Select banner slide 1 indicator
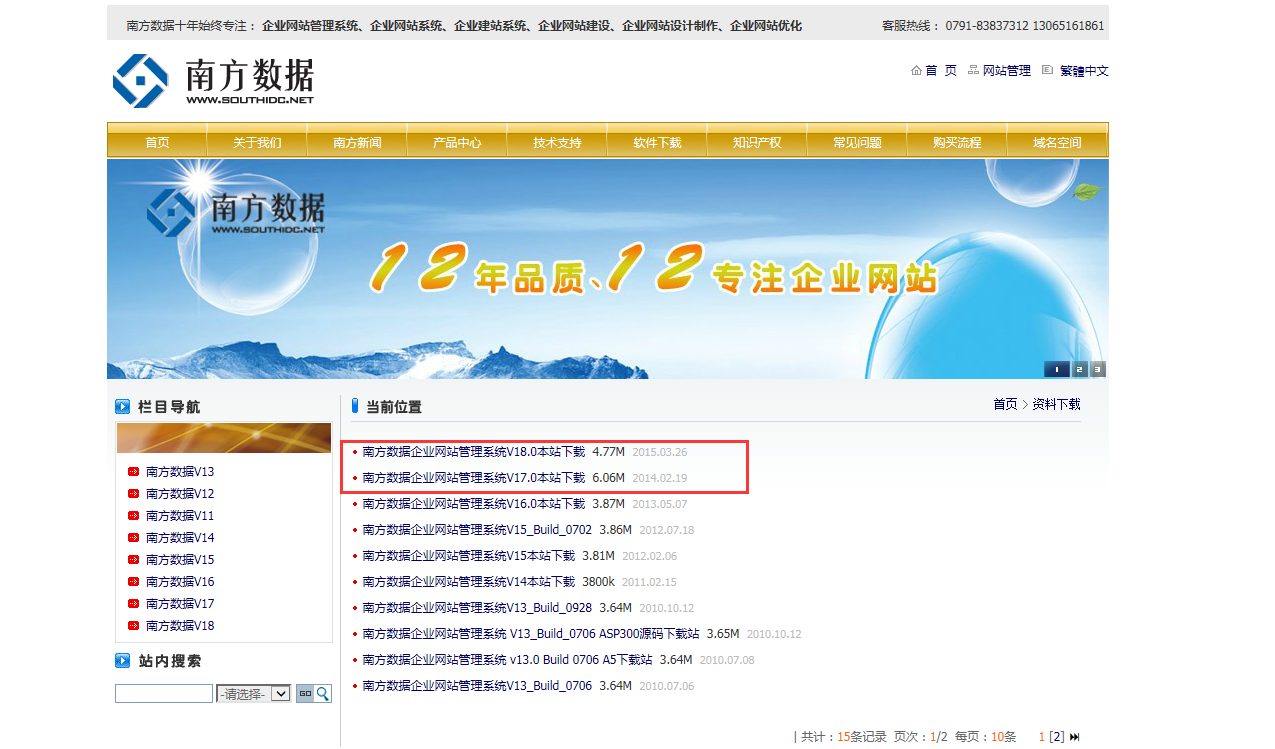Viewport: 1275px width, 749px height. pos(1057,369)
